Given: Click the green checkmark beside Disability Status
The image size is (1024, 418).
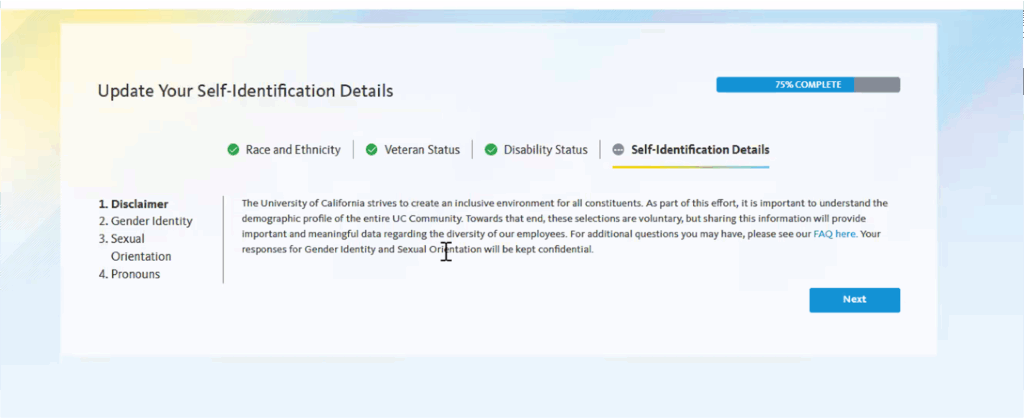Looking at the screenshot, I should tap(491, 150).
